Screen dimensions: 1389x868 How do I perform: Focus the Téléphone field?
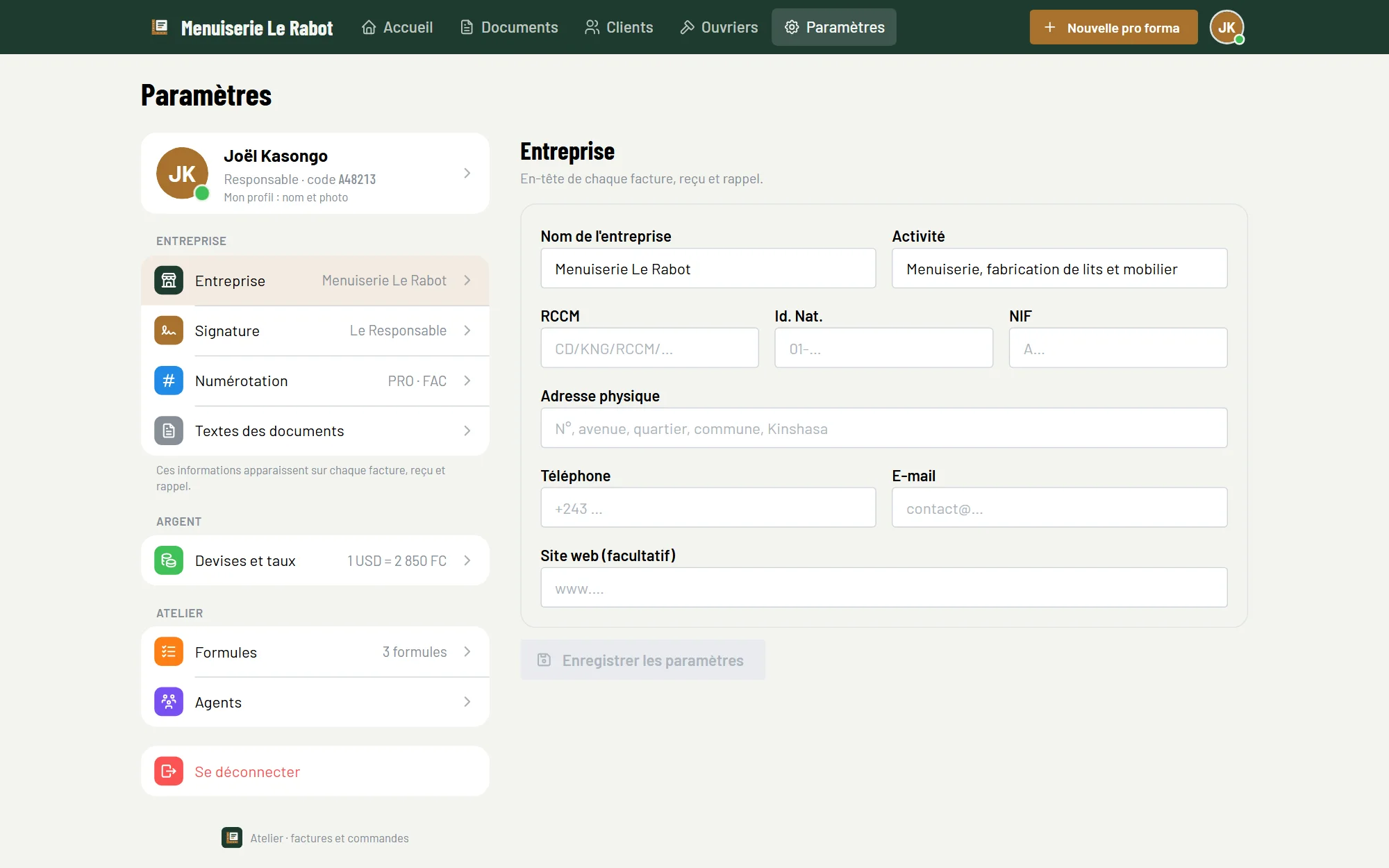(x=708, y=508)
